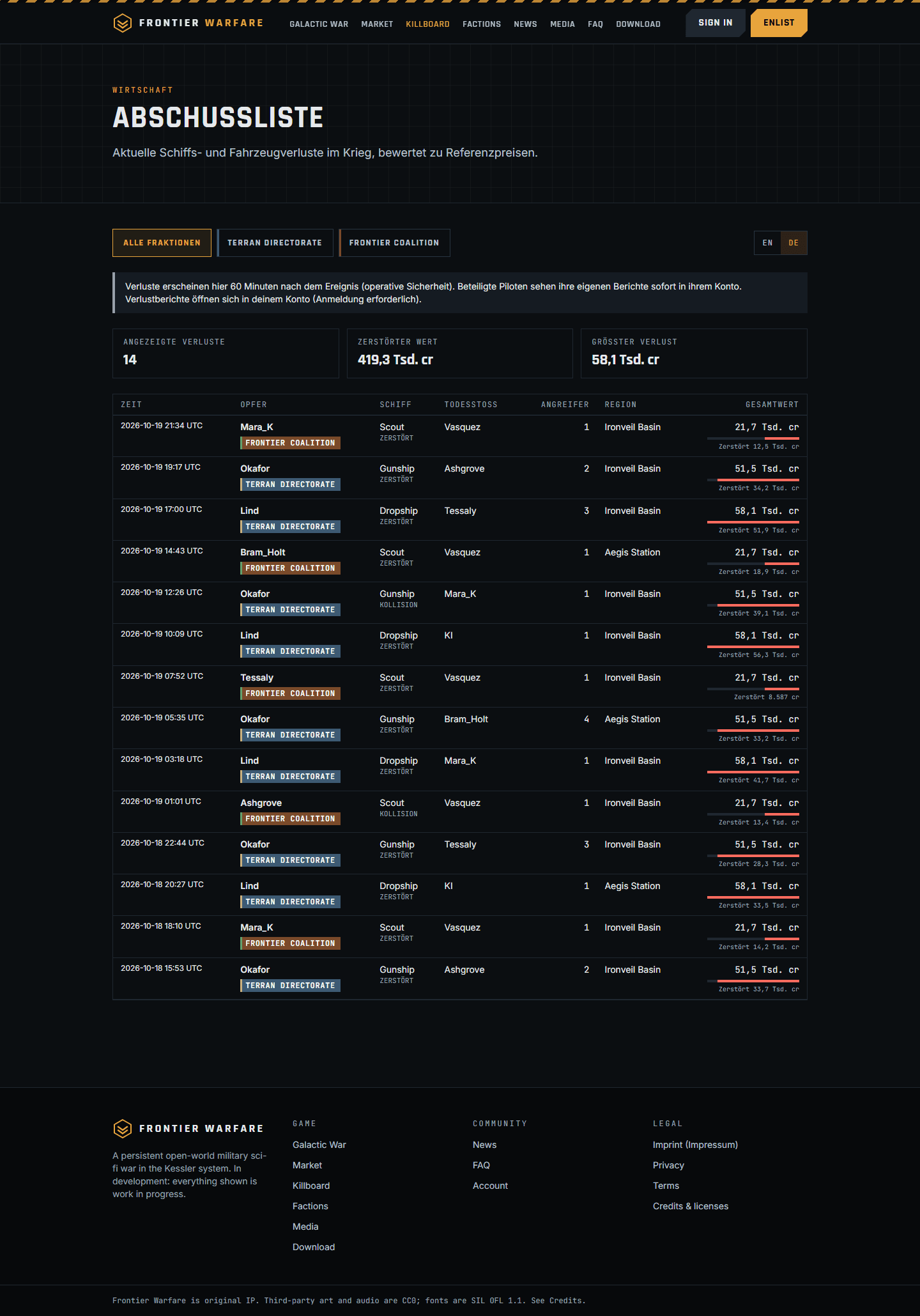920x1316 pixels.
Task: Filter by Frontier Coalition tab
Action: pos(394,243)
